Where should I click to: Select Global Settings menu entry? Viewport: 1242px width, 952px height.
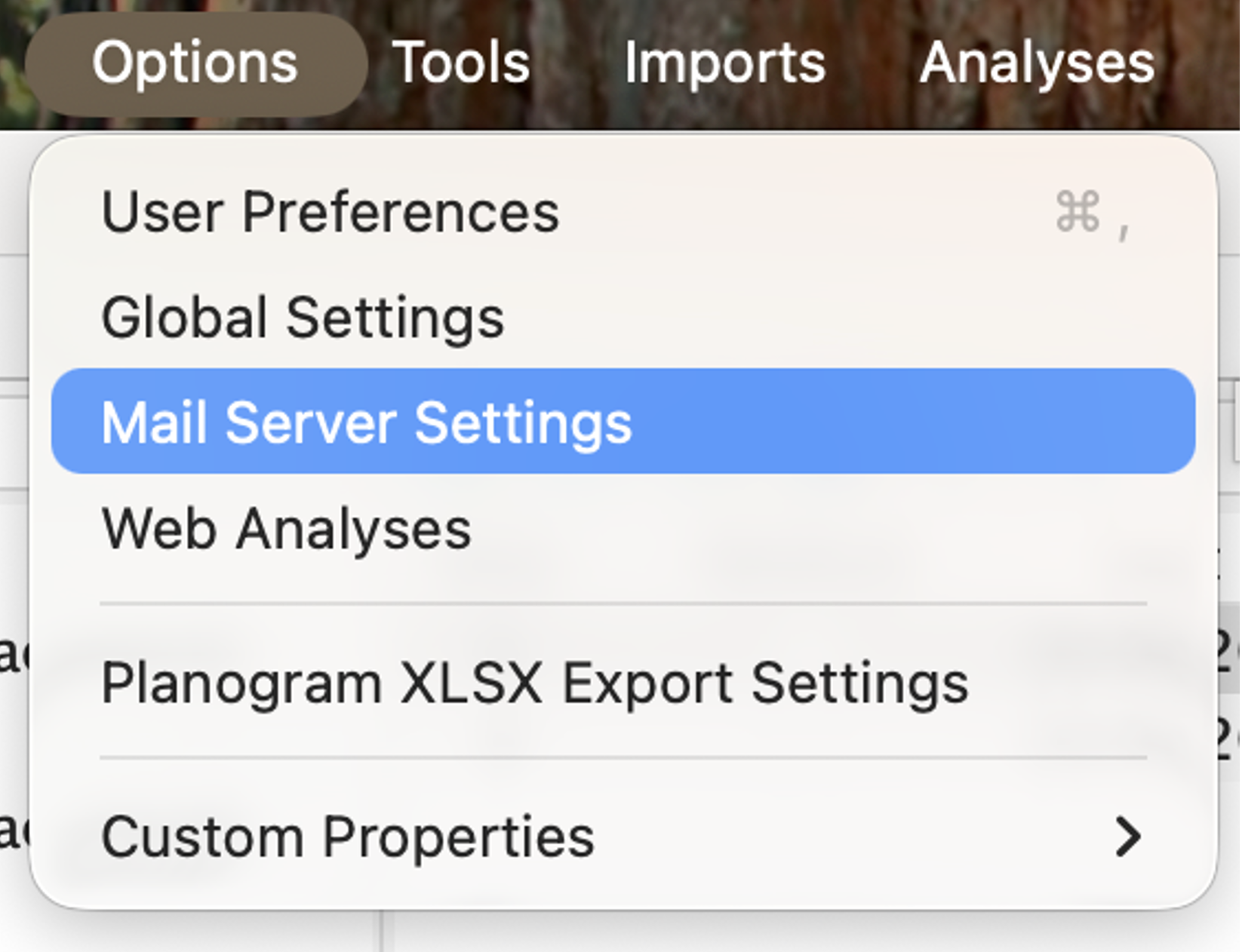pos(623,318)
